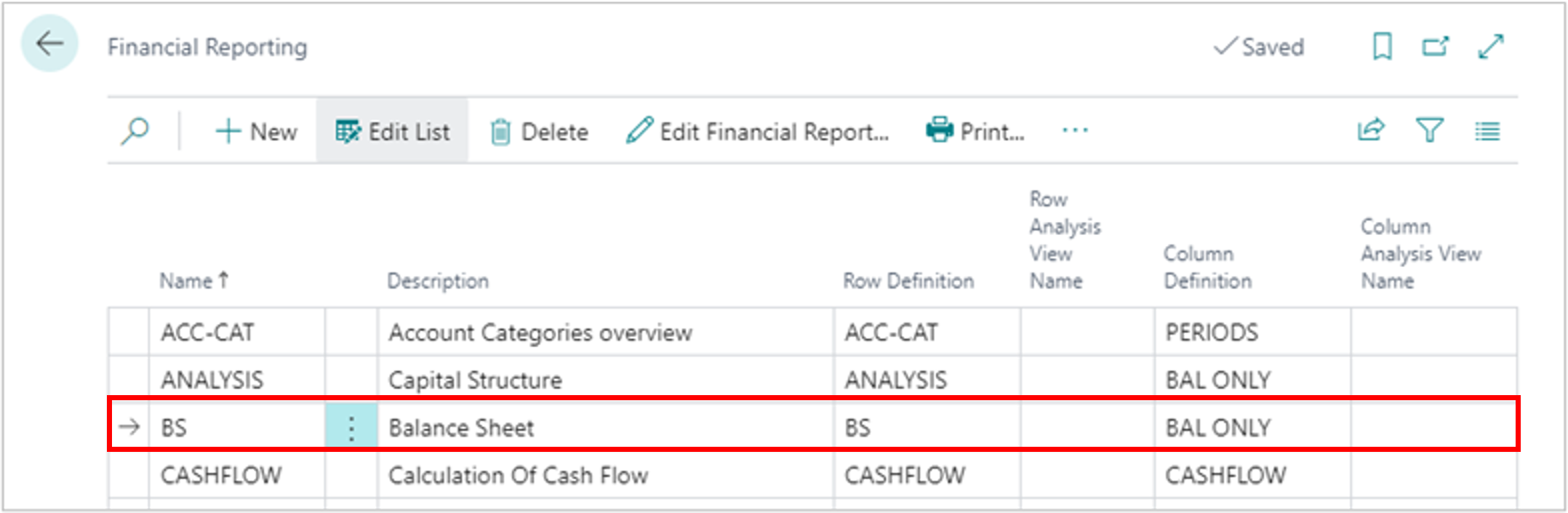The width and height of the screenshot is (1568, 513).
Task: Open the Print action
Action: [975, 132]
